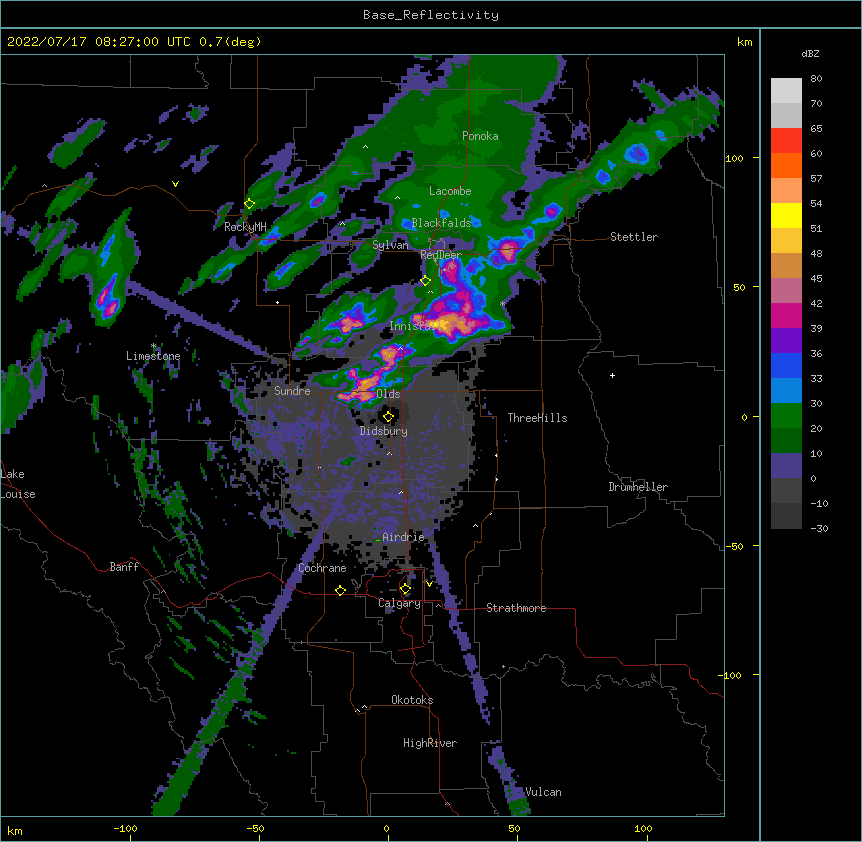The image size is (862, 842).
Task: Select the Calgary map label
Action: click(x=400, y=603)
